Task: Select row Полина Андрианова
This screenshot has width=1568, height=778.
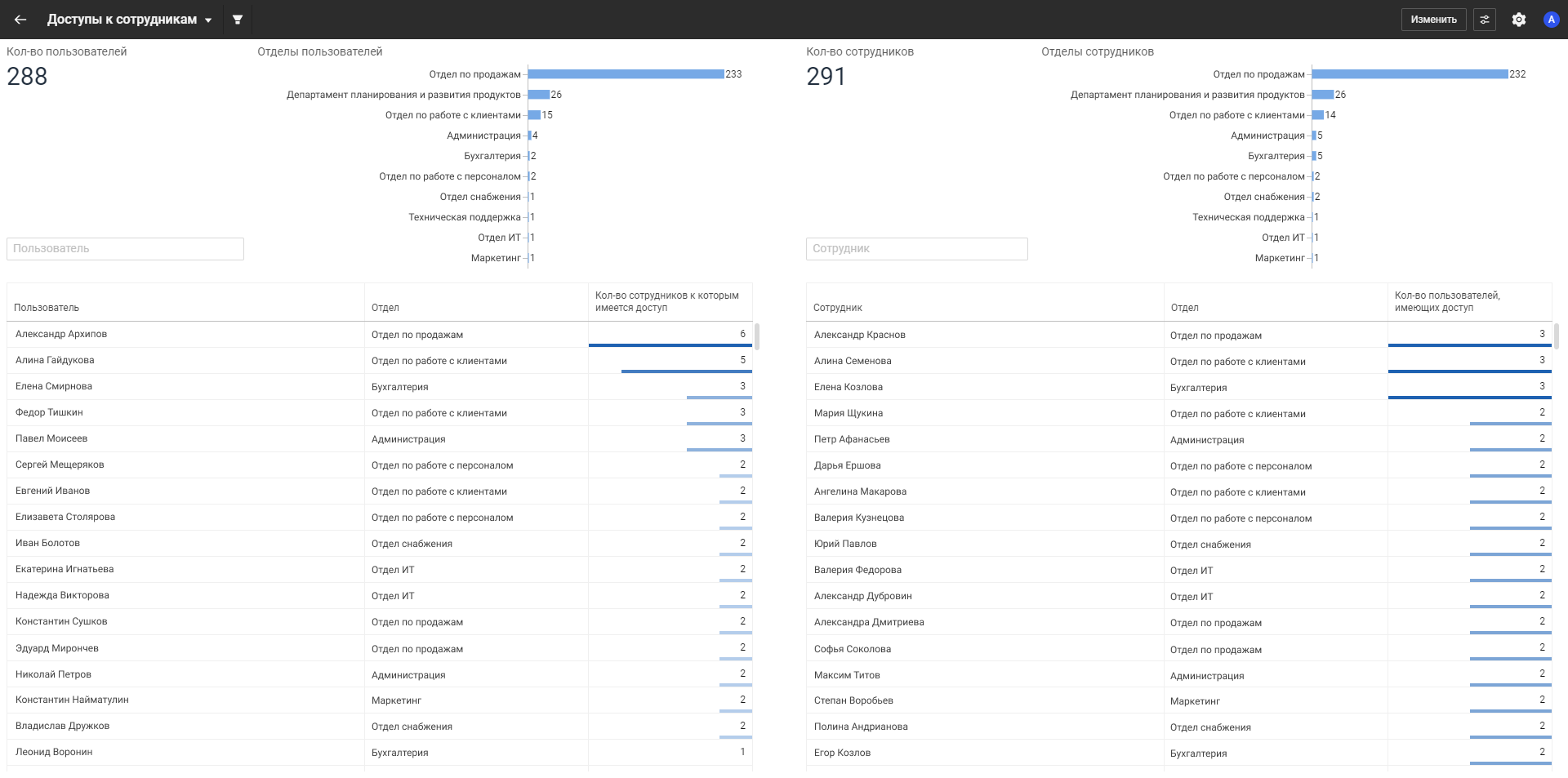Action: click(1178, 727)
